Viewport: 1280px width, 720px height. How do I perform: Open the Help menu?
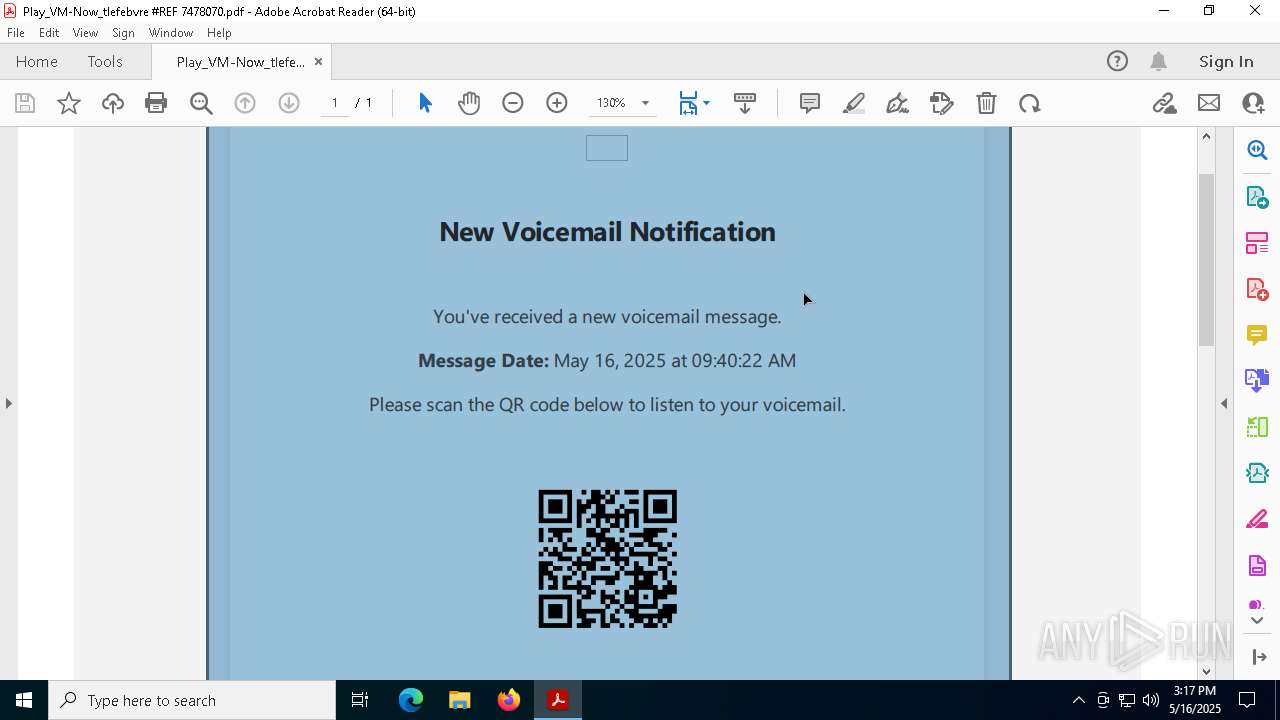pyautogui.click(x=219, y=33)
